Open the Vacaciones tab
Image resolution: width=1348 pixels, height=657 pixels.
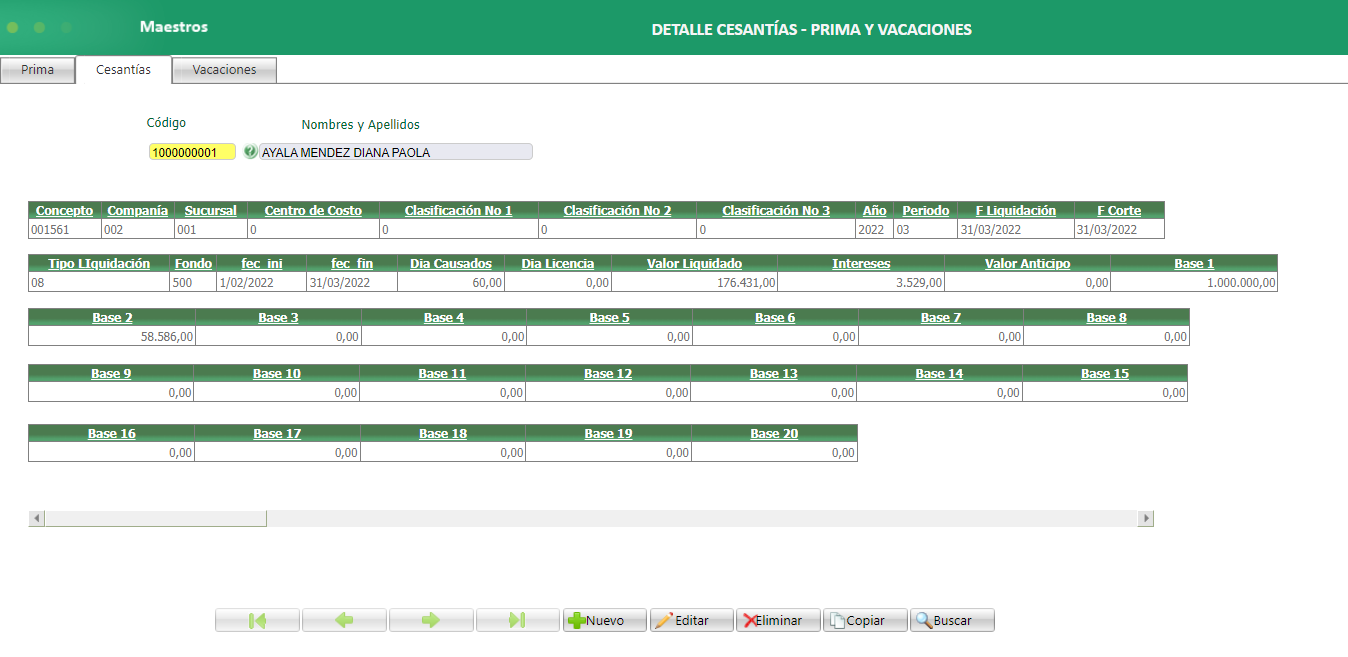(224, 70)
